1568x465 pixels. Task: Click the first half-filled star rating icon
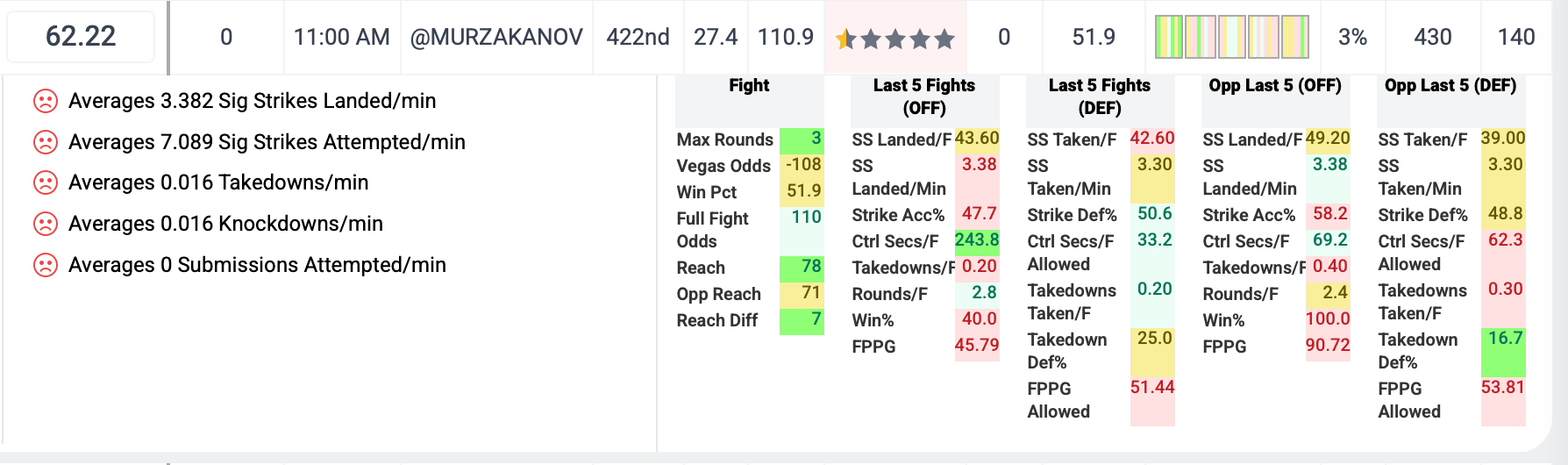(x=846, y=39)
